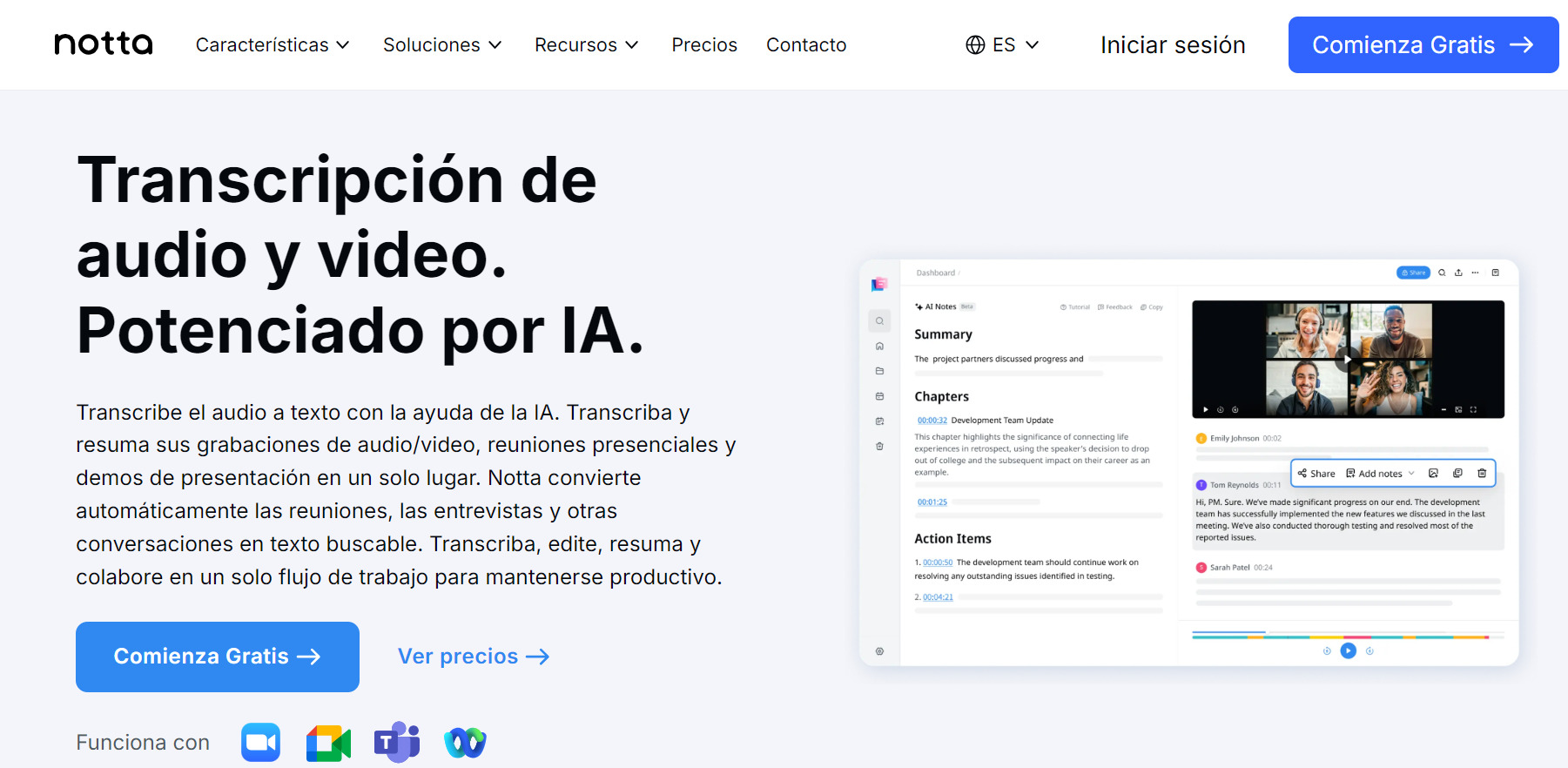Click the rewind icon in the video controls

pos(1221,409)
